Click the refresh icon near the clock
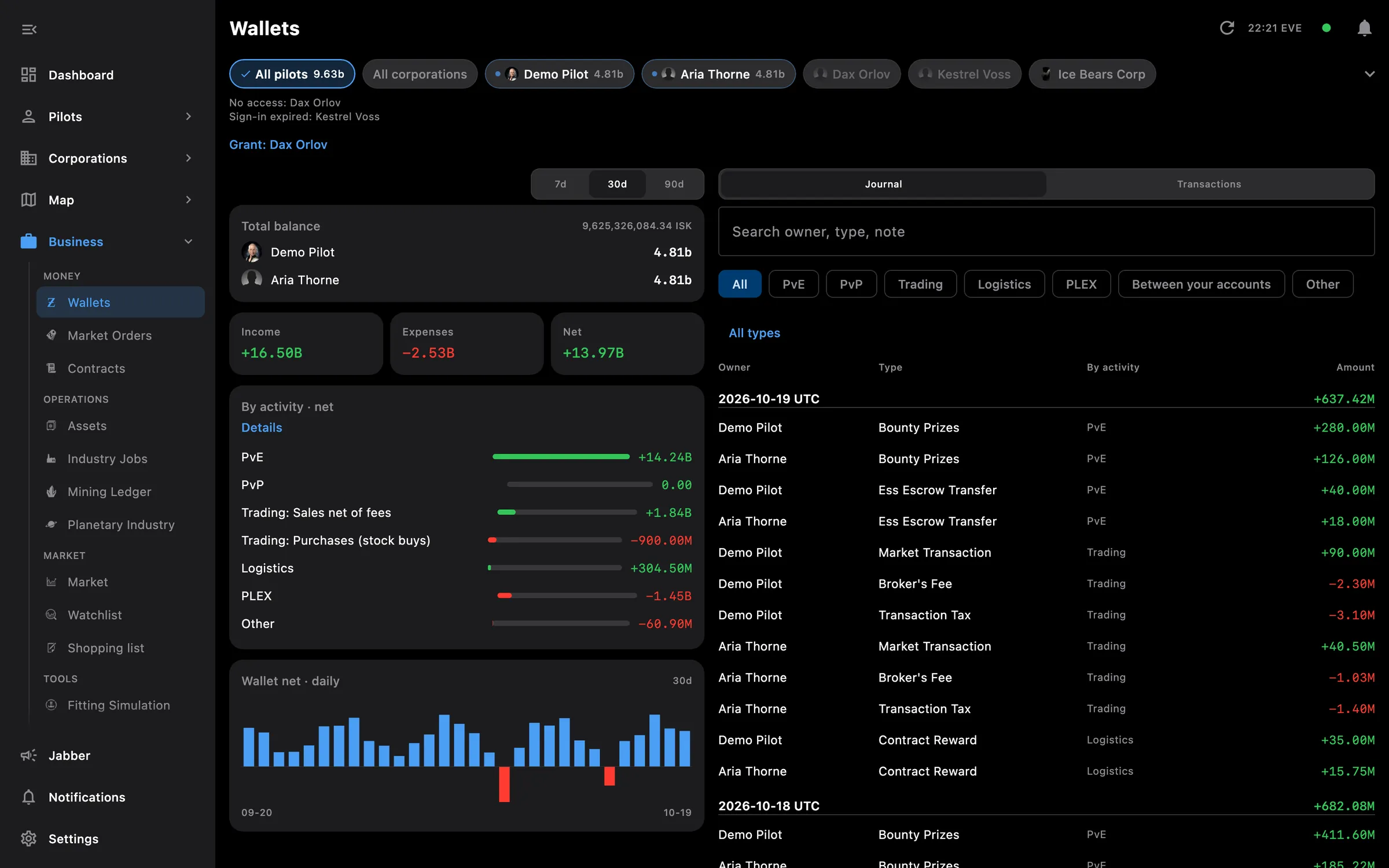Image resolution: width=1389 pixels, height=868 pixels. click(x=1226, y=28)
